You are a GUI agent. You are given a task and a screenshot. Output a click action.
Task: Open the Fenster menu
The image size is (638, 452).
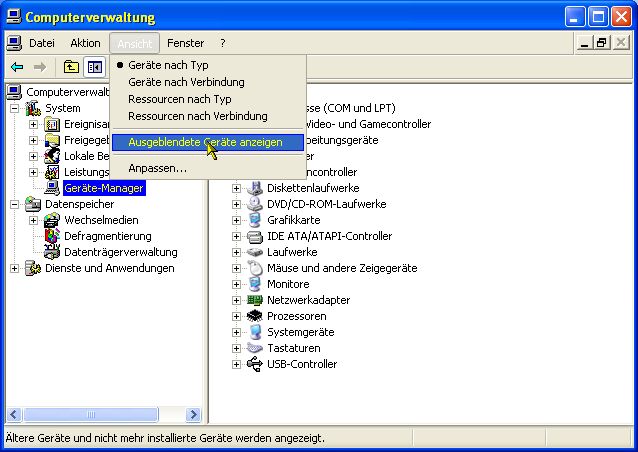click(186, 43)
